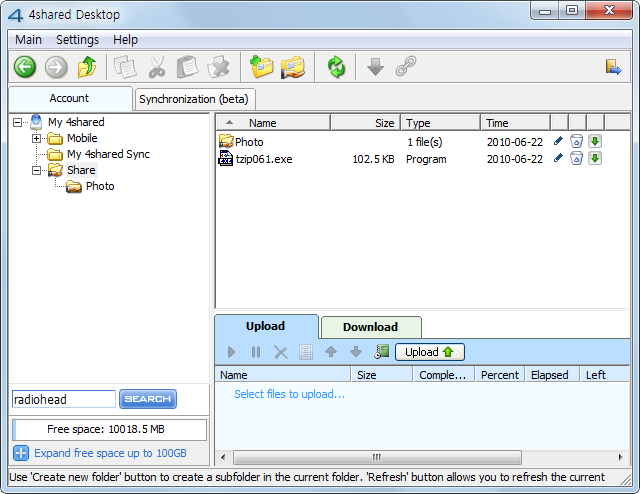Create a new folder via toolbar

coord(261,67)
